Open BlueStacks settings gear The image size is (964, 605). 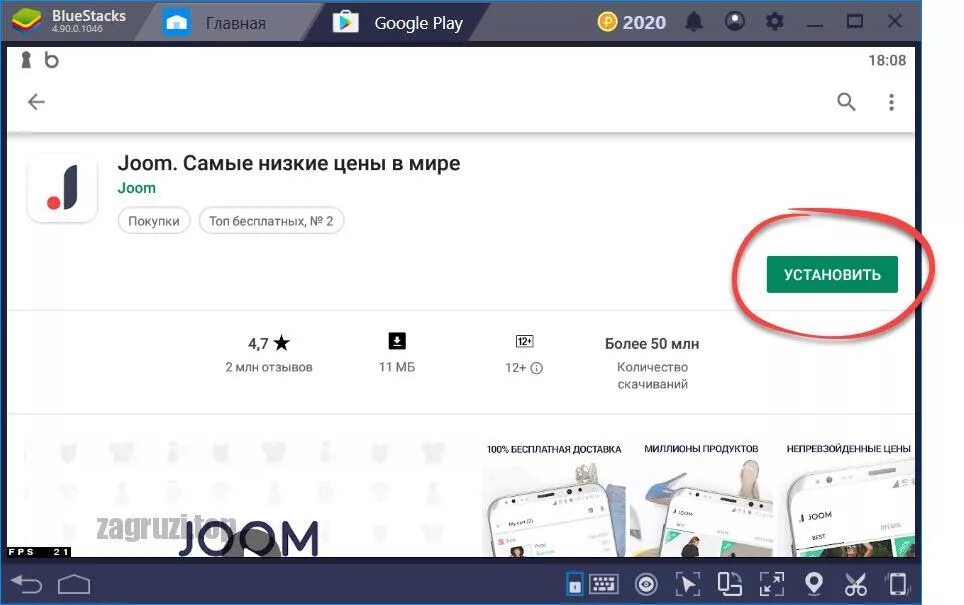775,22
